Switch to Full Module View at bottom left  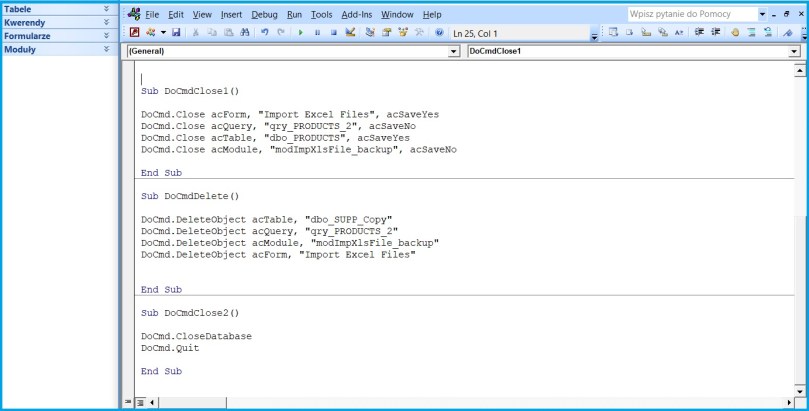140,402
